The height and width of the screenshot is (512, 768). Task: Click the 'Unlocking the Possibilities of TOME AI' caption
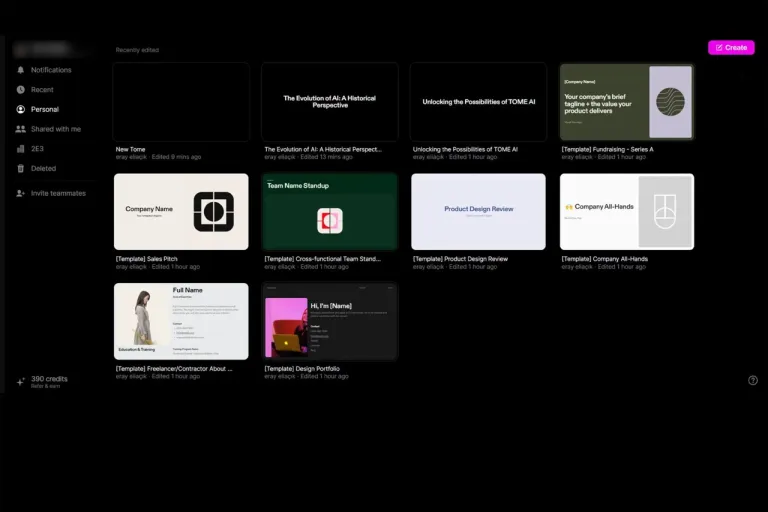click(x=465, y=149)
